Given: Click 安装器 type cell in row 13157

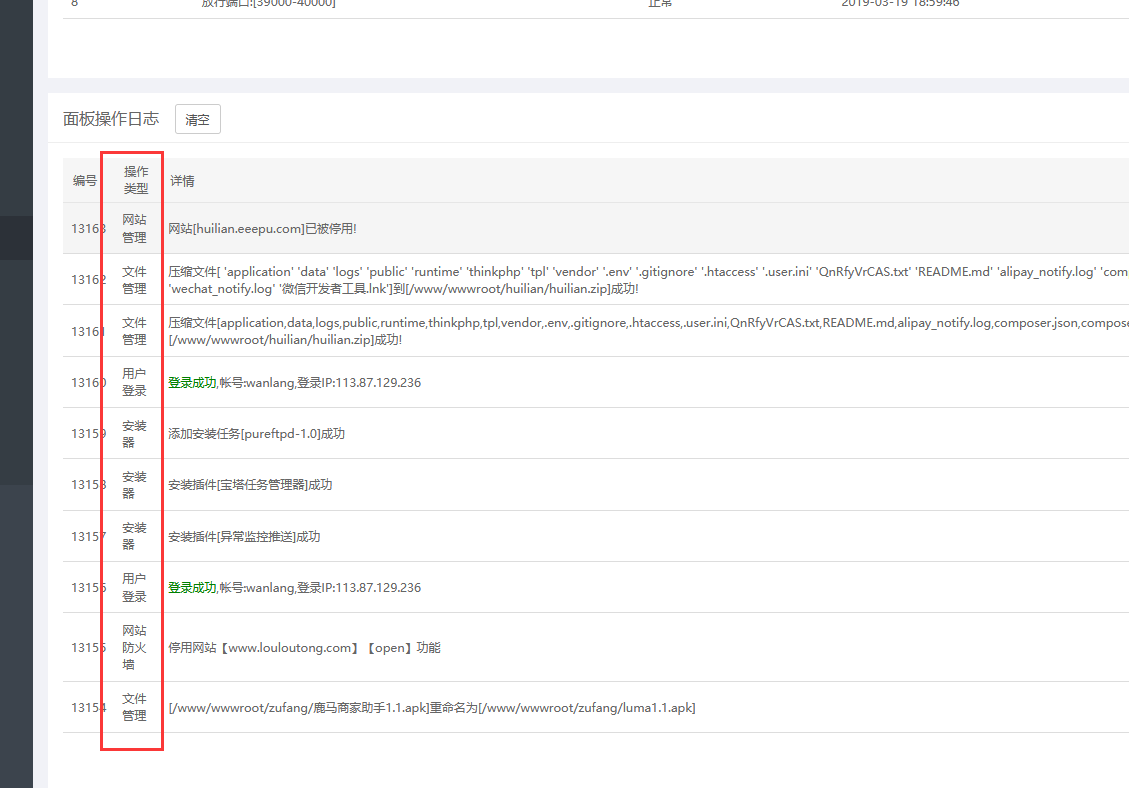Looking at the screenshot, I should [x=134, y=537].
